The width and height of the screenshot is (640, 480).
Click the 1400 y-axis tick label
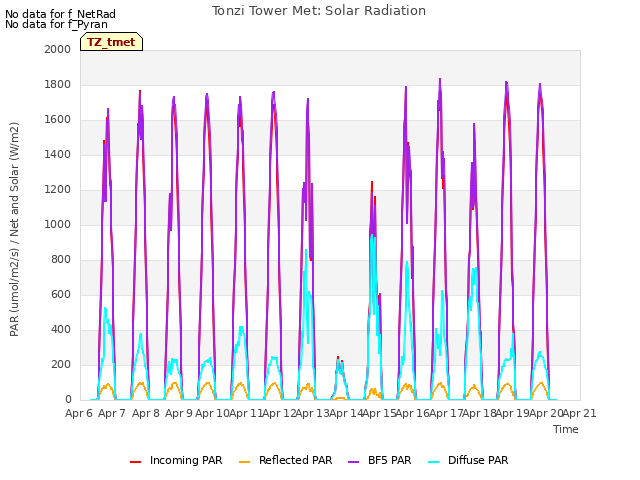pos(58,154)
